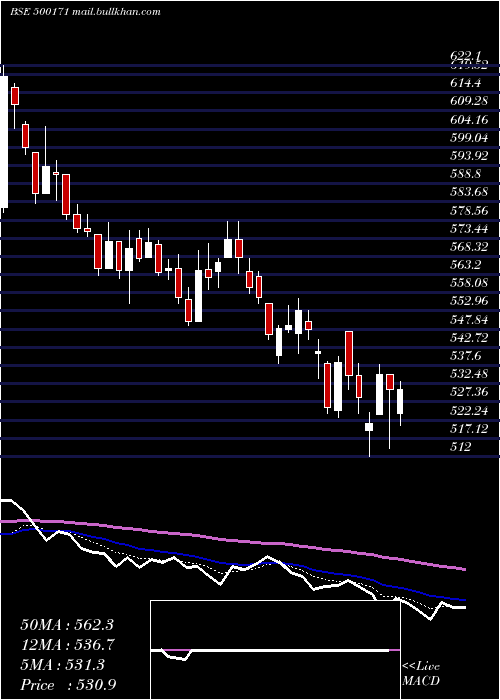Select the 599.04 price label
500x700 pixels.
click(x=469, y=138)
